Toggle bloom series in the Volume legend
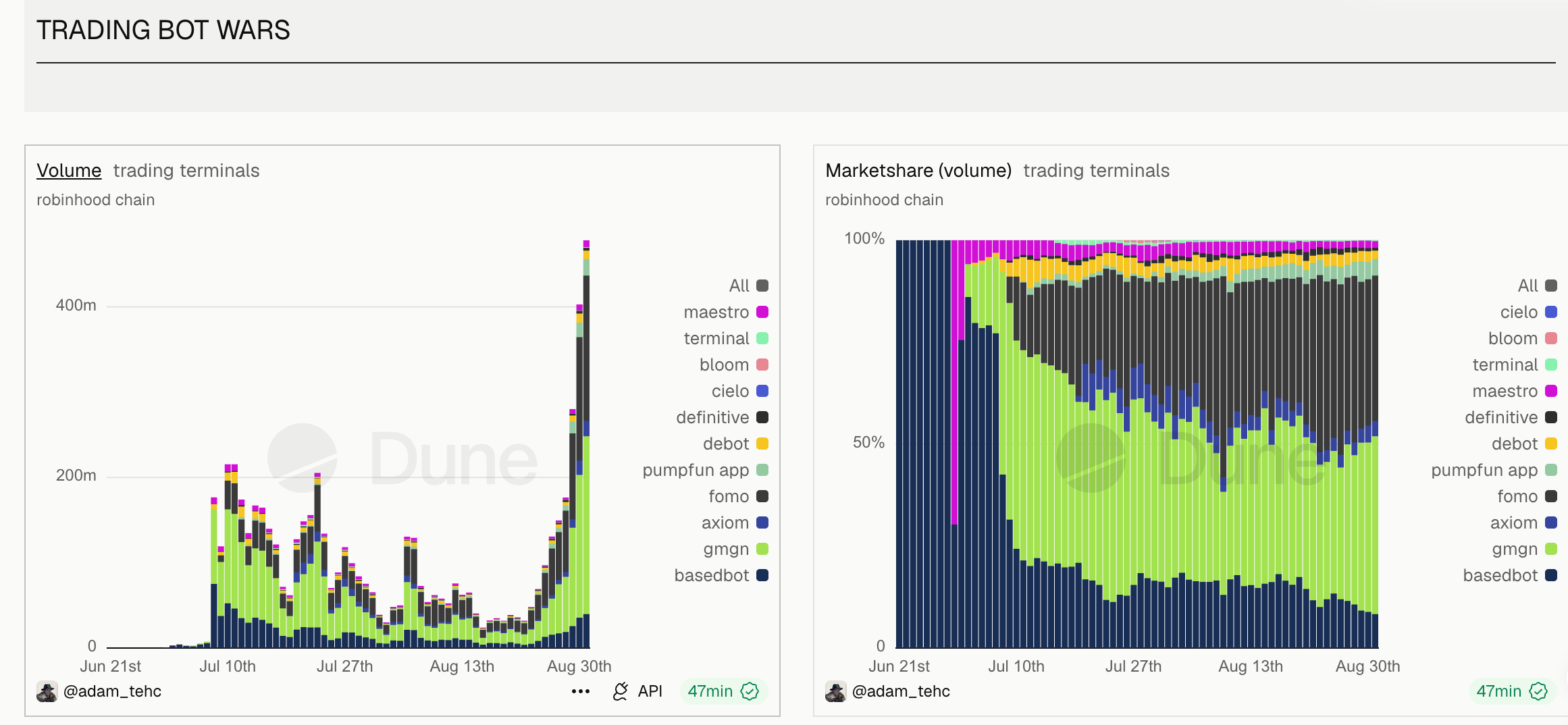 coord(734,365)
